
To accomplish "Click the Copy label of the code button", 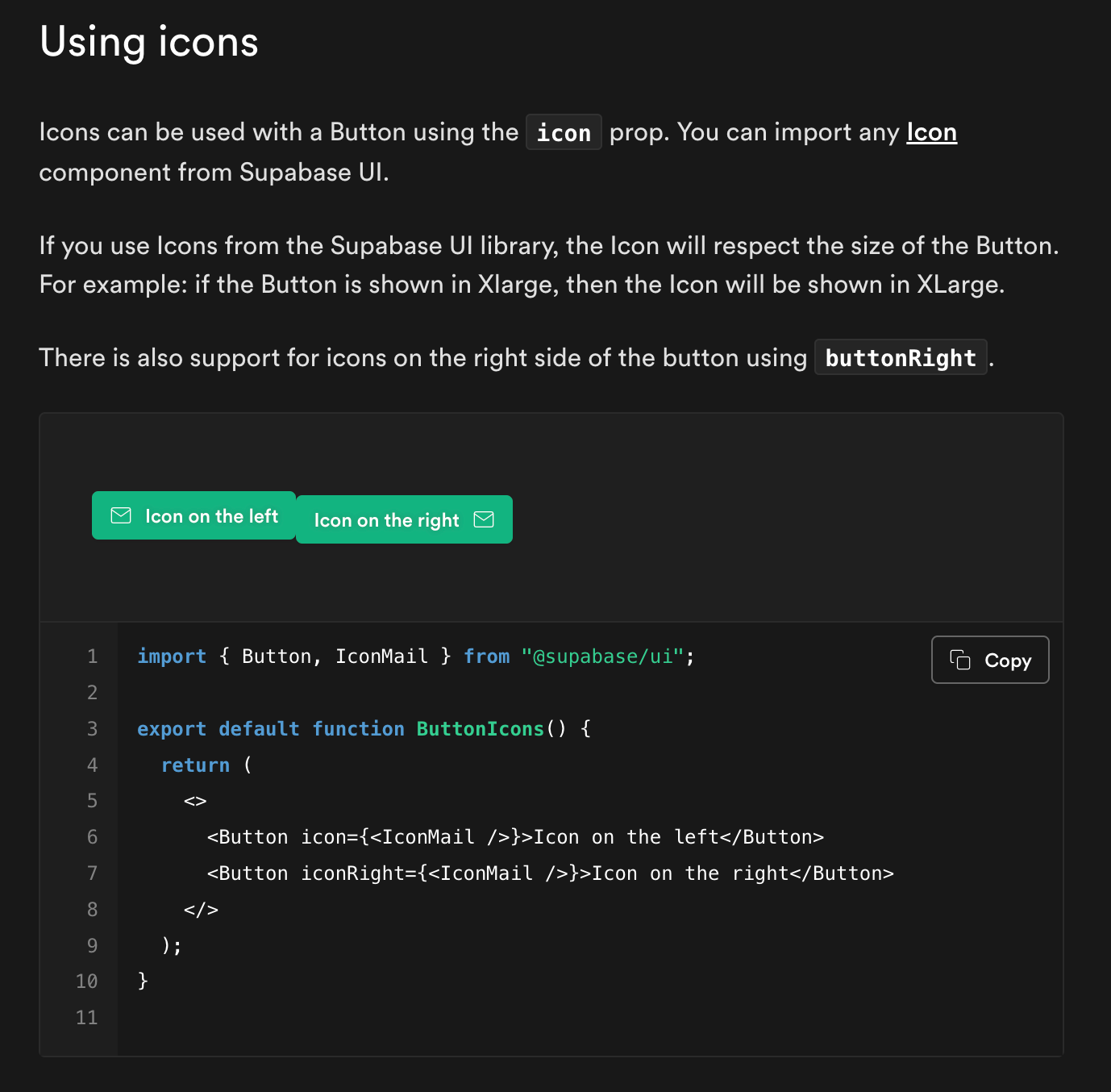I will click(x=1008, y=661).
